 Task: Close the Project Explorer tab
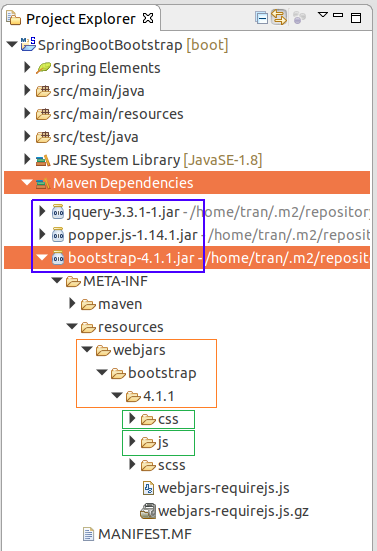[x=148, y=18]
